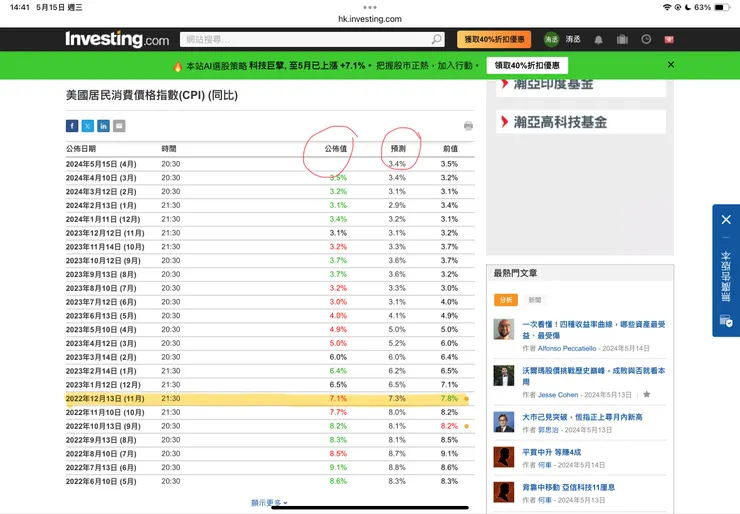
Task: Click the 最熱門文章 section header
Action: 515,273
